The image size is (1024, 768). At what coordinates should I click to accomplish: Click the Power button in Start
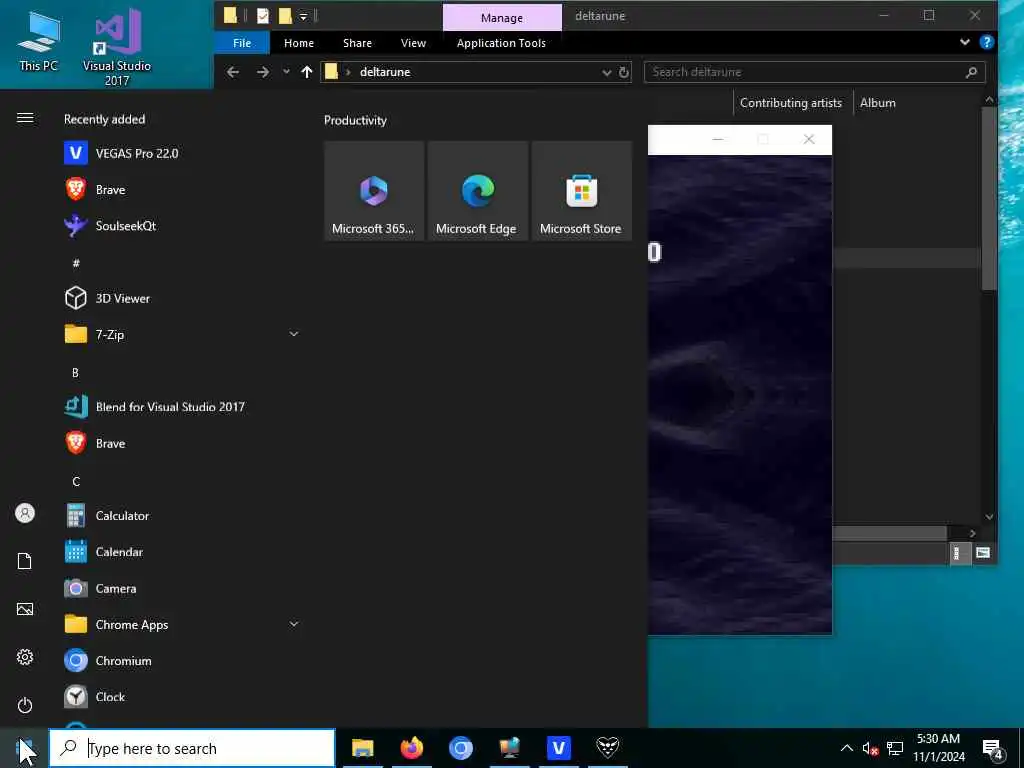(x=25, y=705)
